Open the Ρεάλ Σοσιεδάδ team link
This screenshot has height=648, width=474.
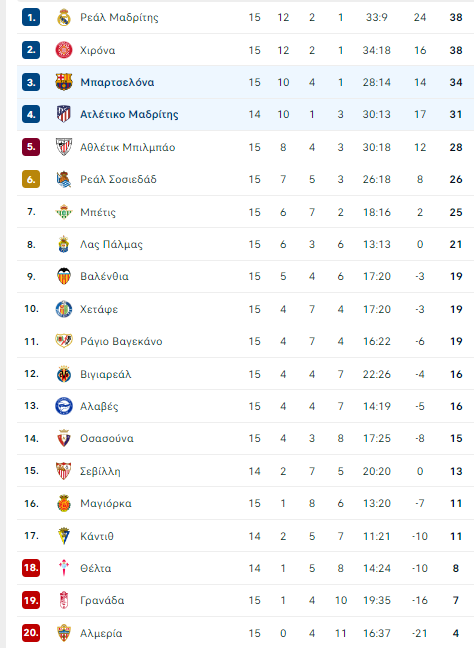click(118, 179)
